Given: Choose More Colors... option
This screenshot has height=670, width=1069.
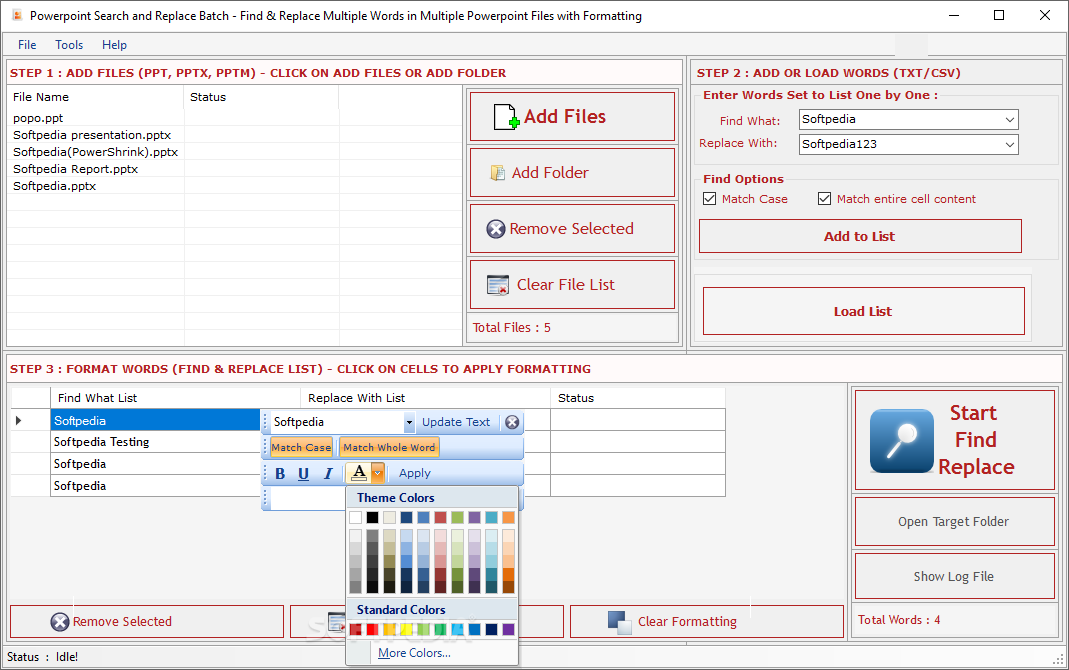Looking at the screenshot, I should click(x=414, y=653).
